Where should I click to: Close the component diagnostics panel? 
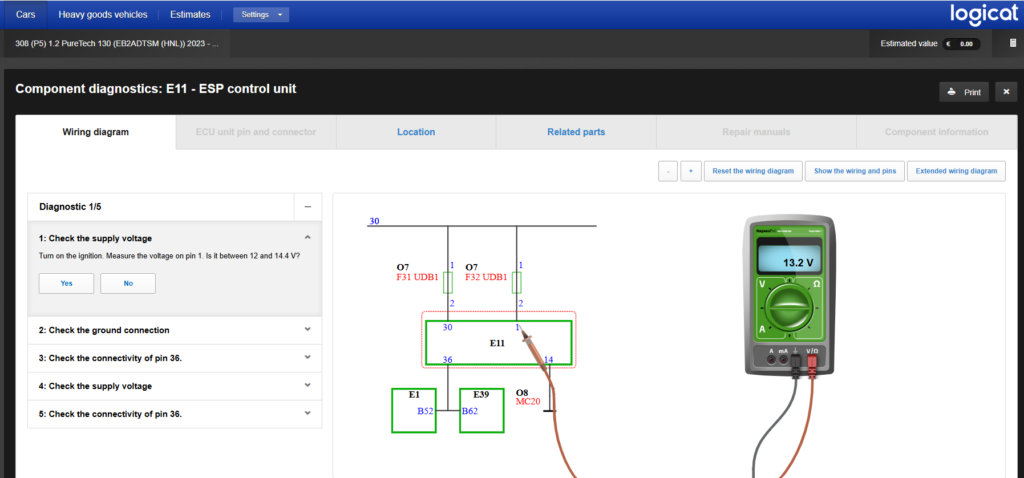(1006, 92)
